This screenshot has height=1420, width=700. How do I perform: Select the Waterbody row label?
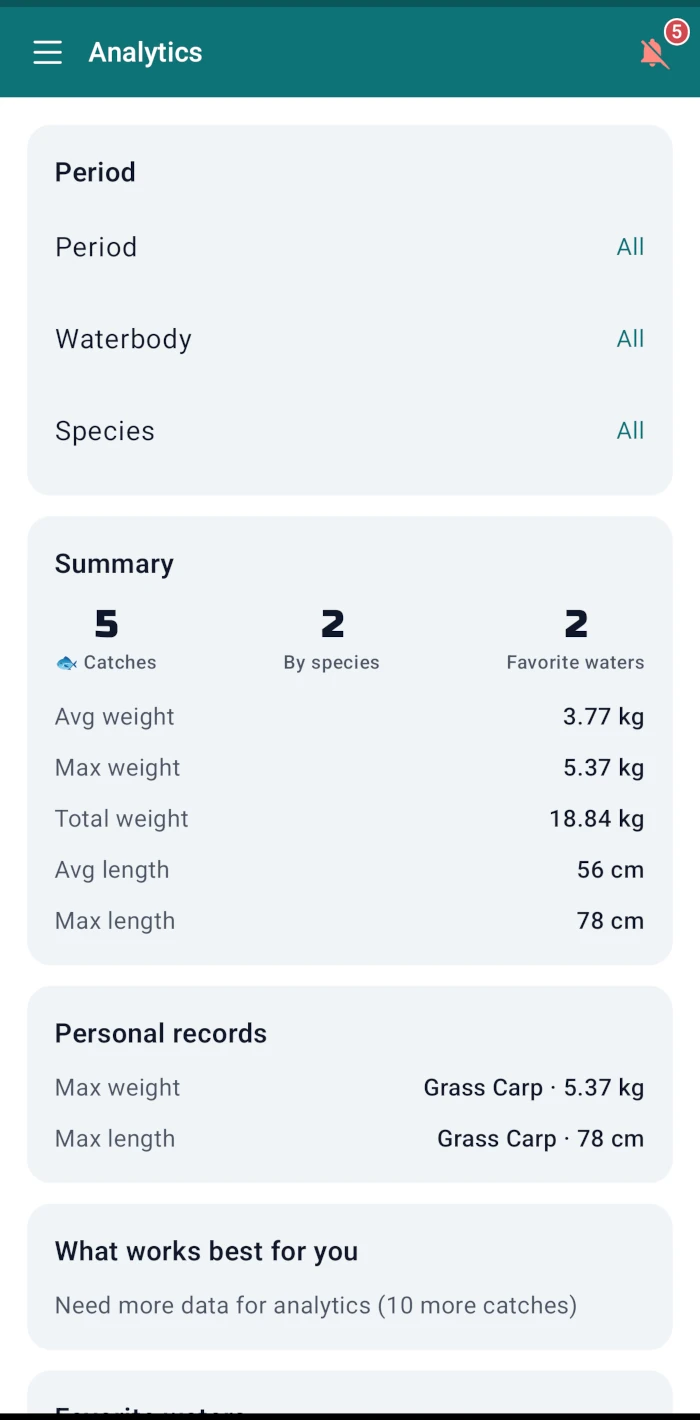(x=123, y=339)
